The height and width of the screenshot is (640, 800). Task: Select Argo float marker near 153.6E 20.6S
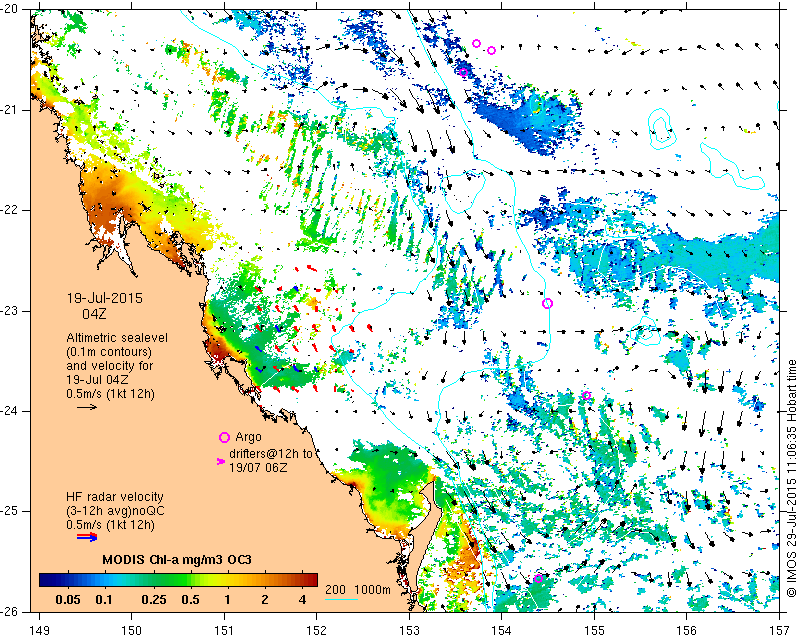463,72
